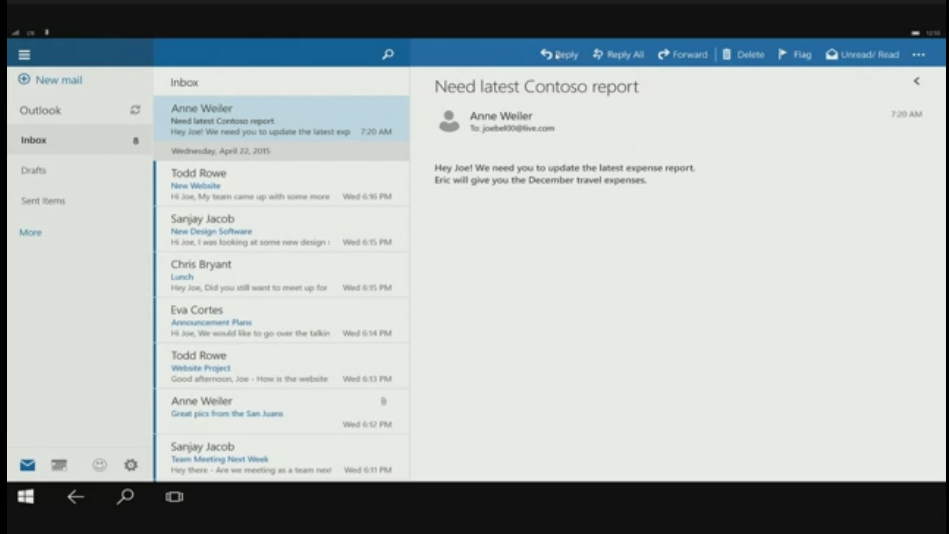This screenshot has width=949, height=534.
Task: Forward the Contoso report email
Action: [x=682, y=55]
